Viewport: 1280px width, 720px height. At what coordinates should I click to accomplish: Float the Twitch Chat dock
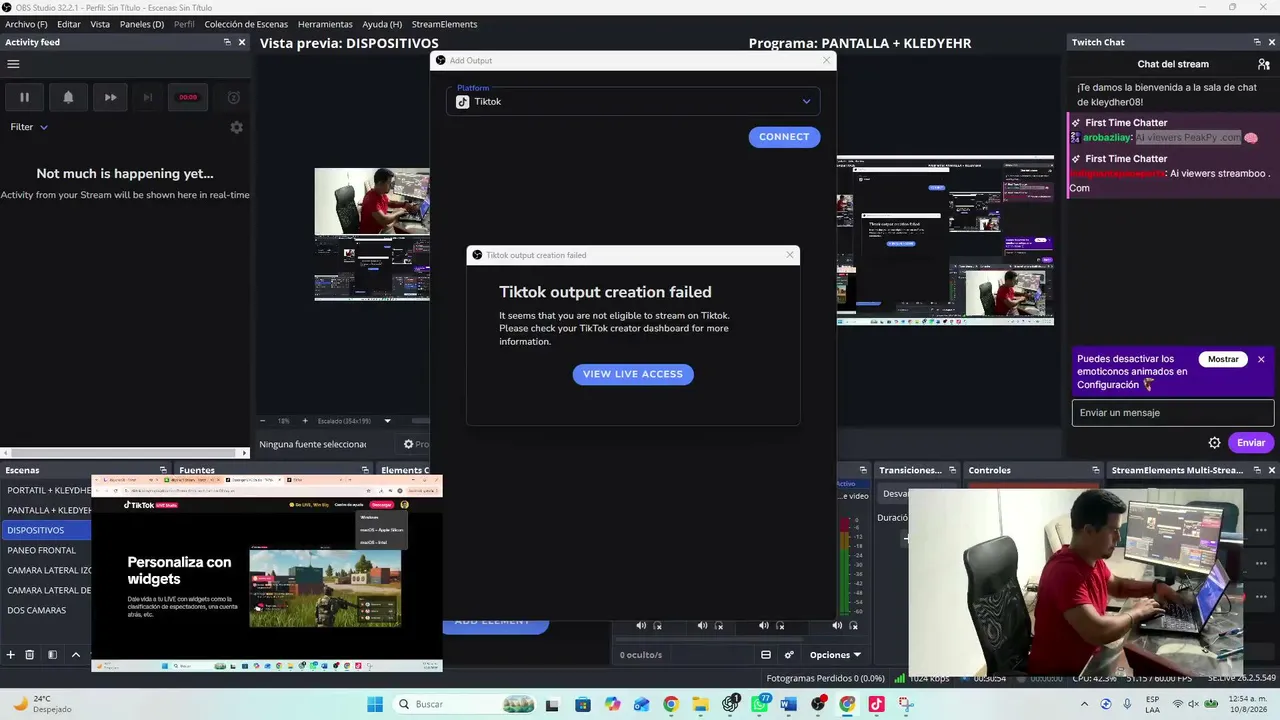coord(1257,42)
